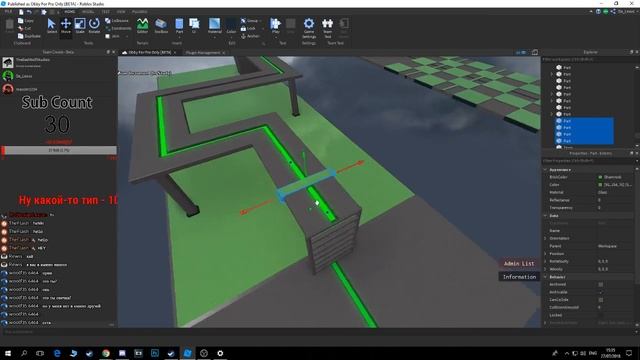Open Microsoft Edge from the taskbar
This screenshot has height=360, width=640.
(57, 353)
